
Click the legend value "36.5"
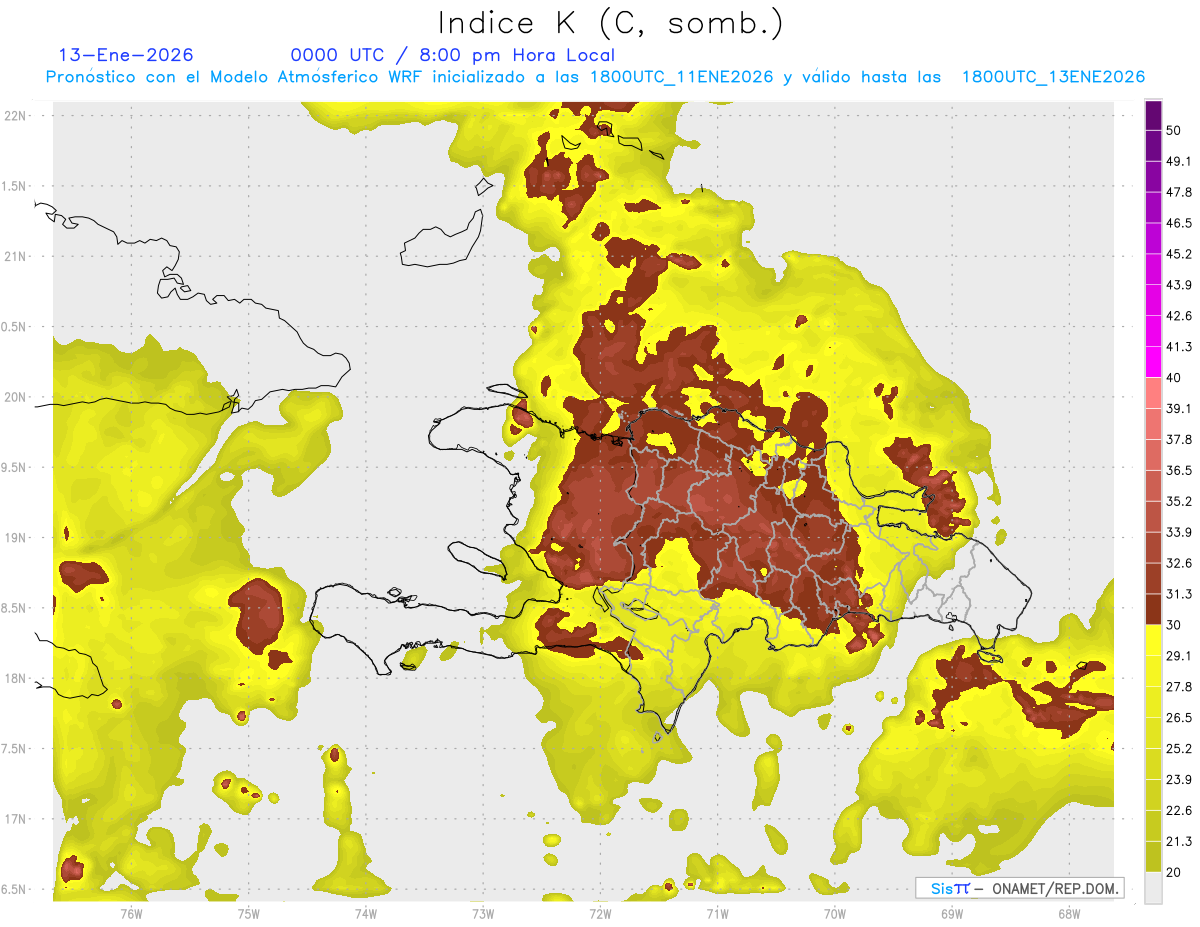1179,470
